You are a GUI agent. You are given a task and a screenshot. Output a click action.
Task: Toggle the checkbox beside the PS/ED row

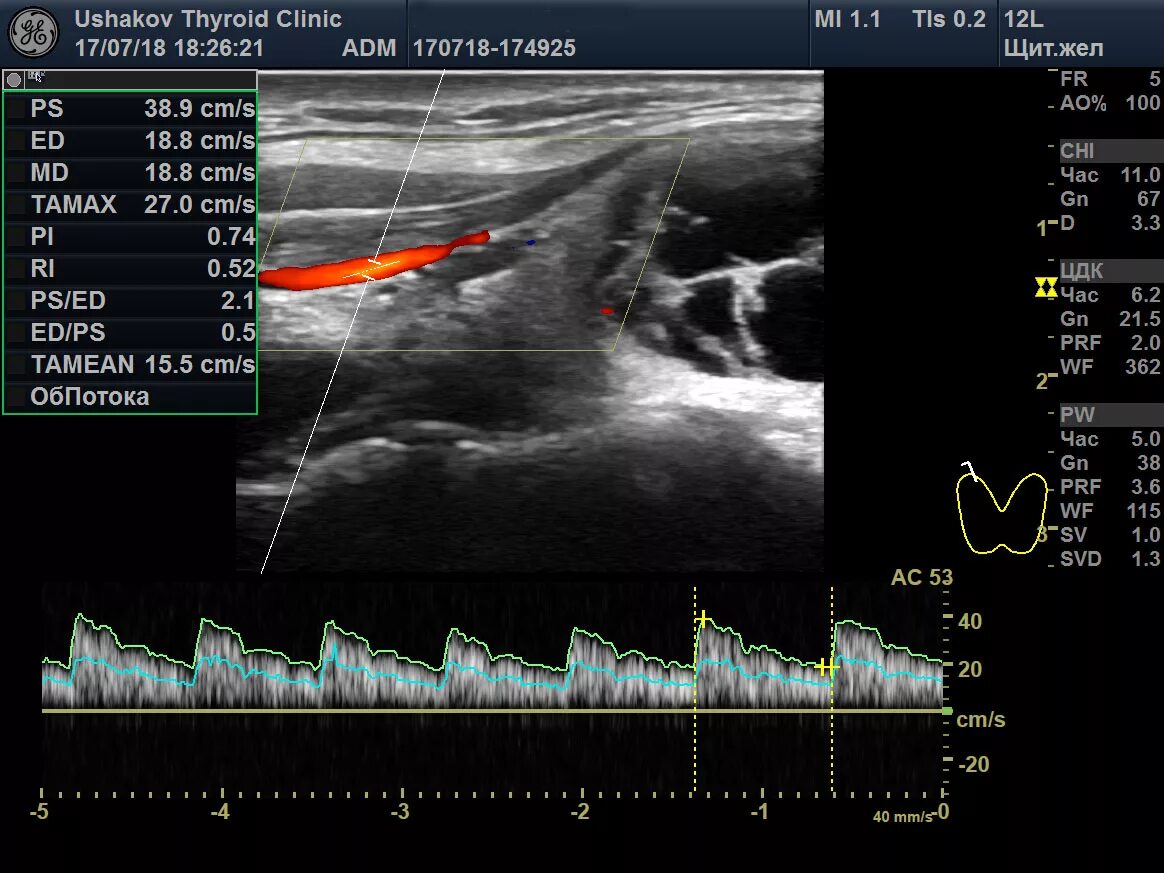(x=16, y=301)
